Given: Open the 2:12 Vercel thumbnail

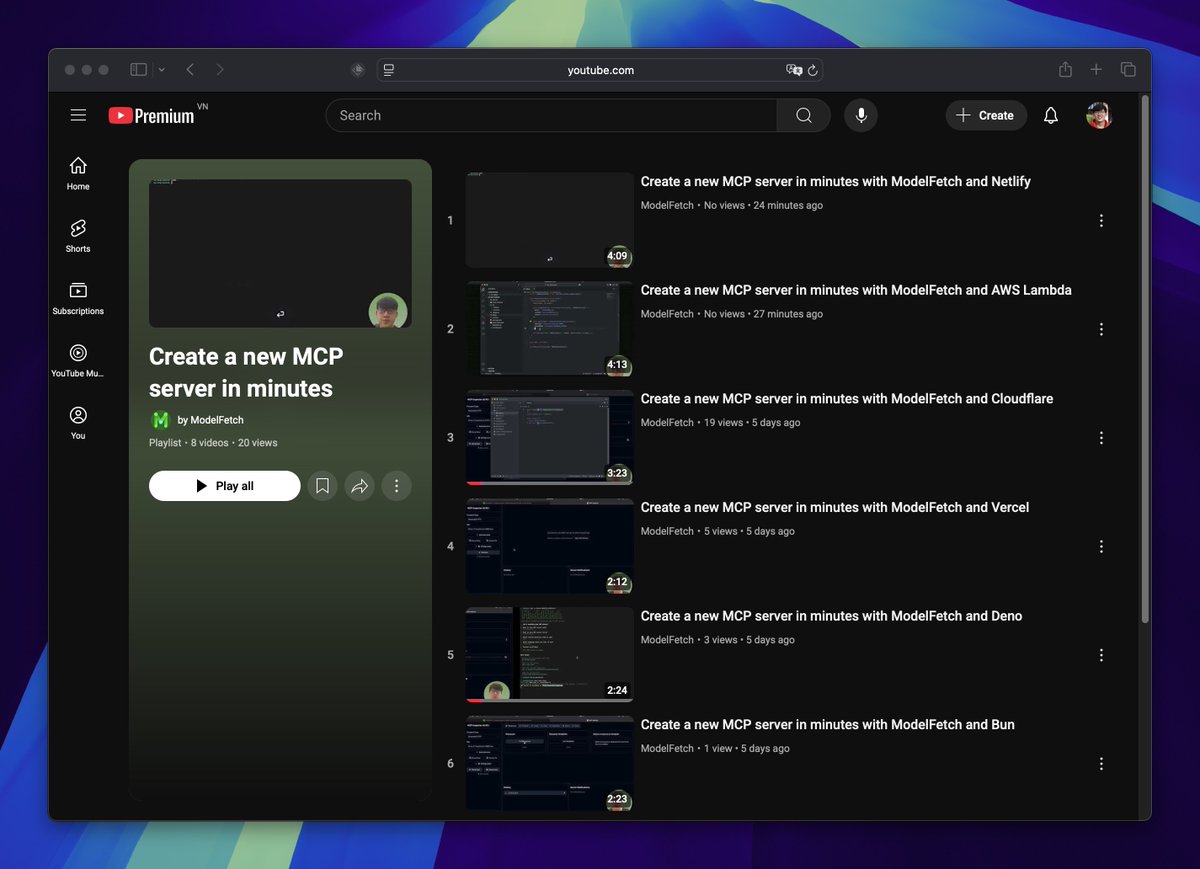Looking at the screenshot, I should 549,546.
